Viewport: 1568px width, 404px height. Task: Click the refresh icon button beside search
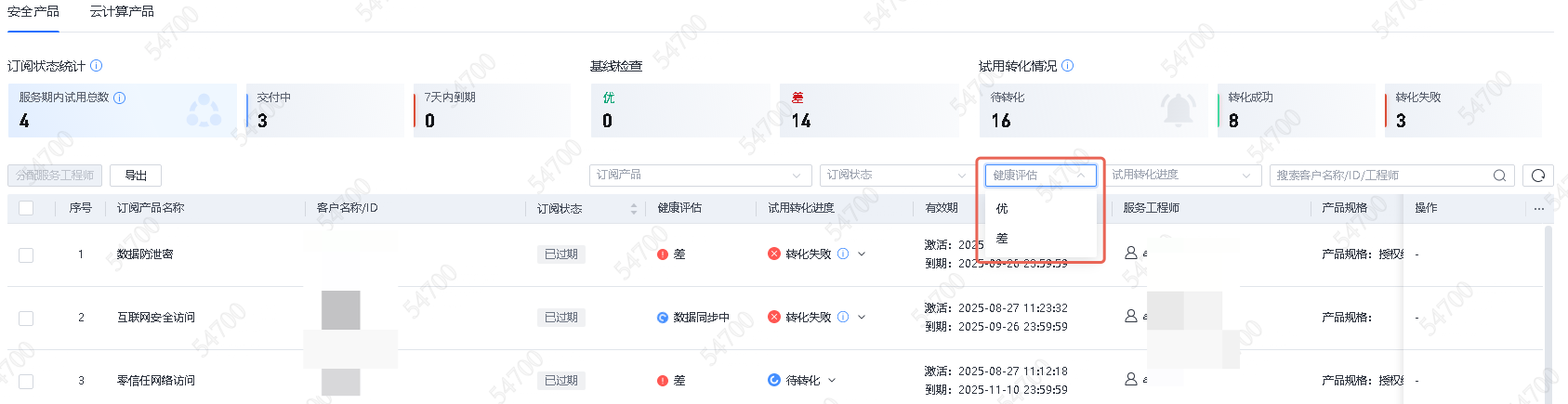[1538, 176]
